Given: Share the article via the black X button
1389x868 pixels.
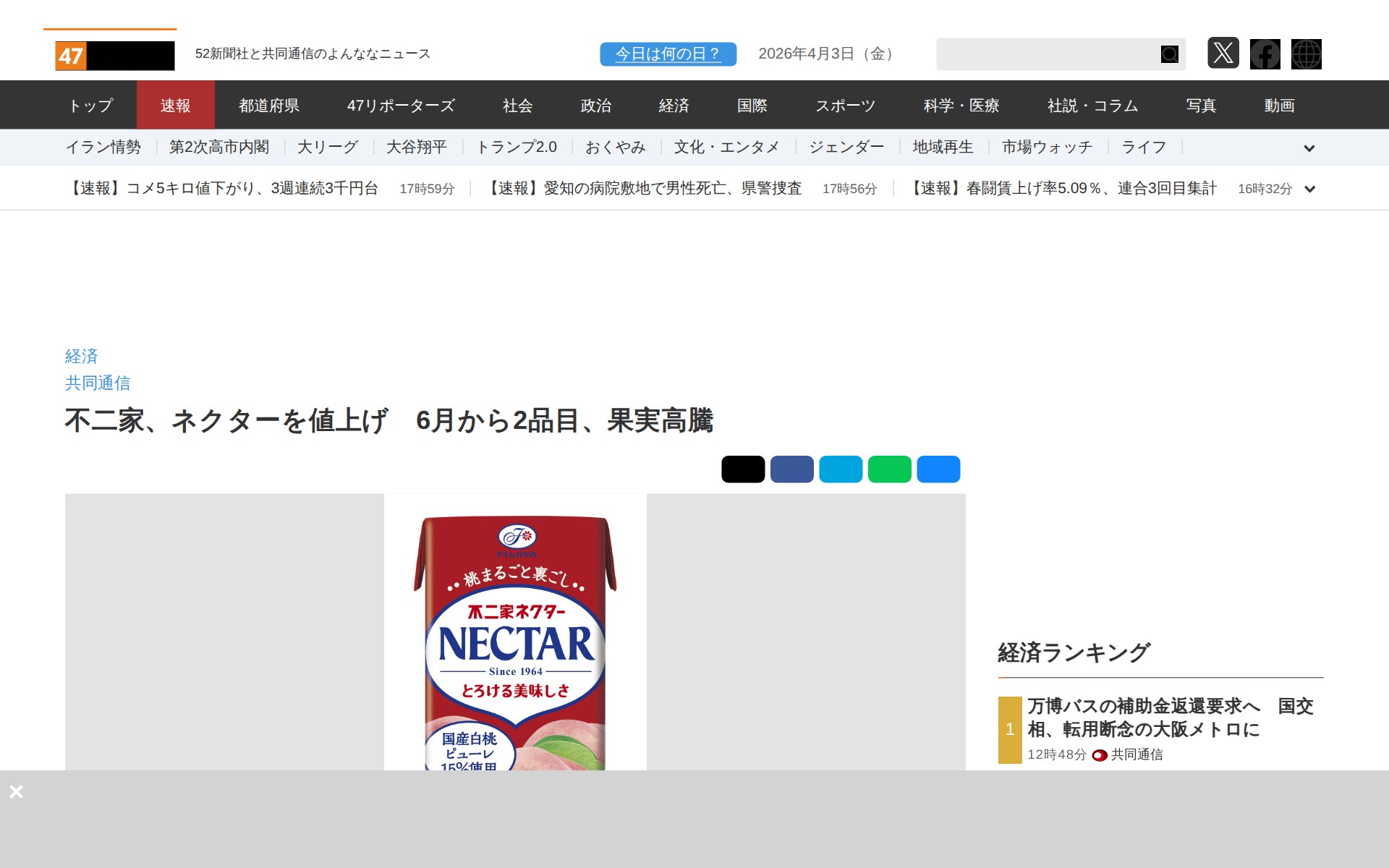Looking at the screenshot, I should [x=743, y=469].
